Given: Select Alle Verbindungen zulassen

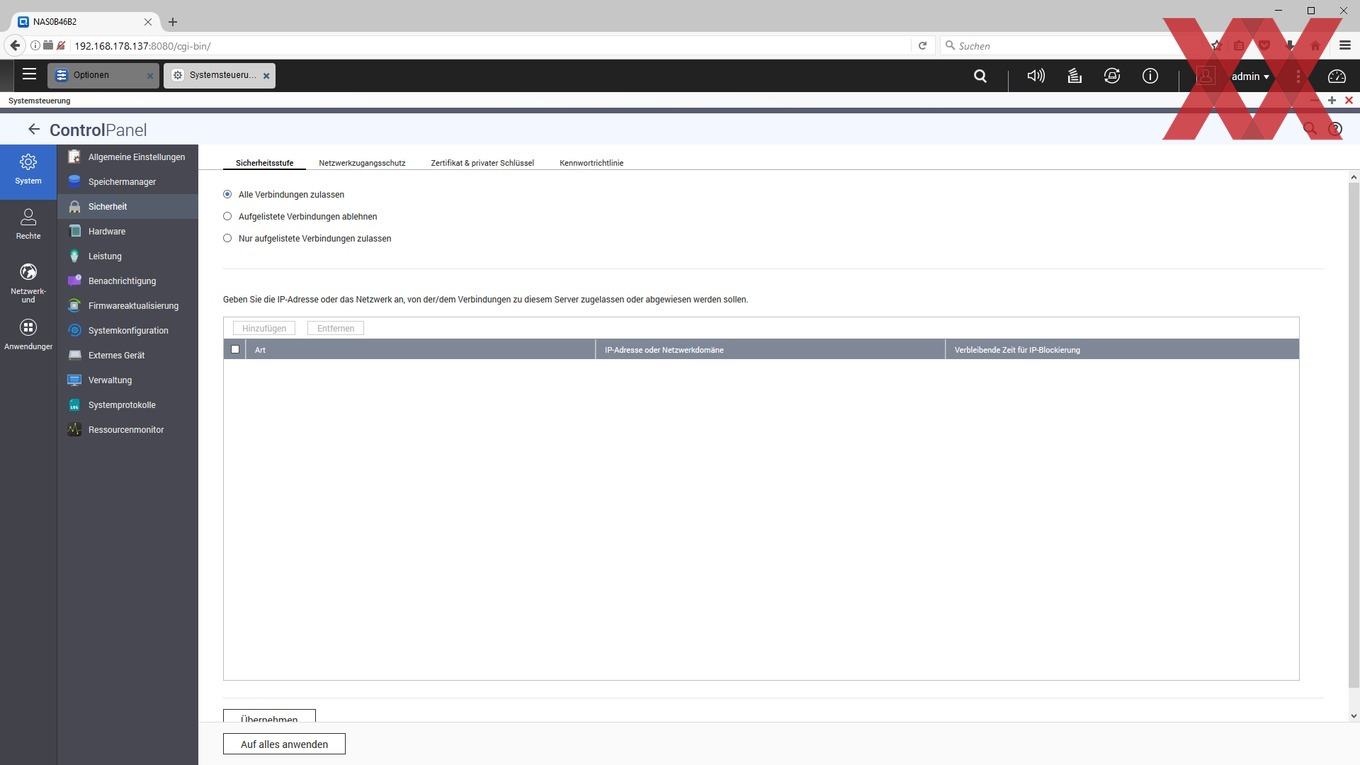Looking at the screenshot, I should pos(227,194).
